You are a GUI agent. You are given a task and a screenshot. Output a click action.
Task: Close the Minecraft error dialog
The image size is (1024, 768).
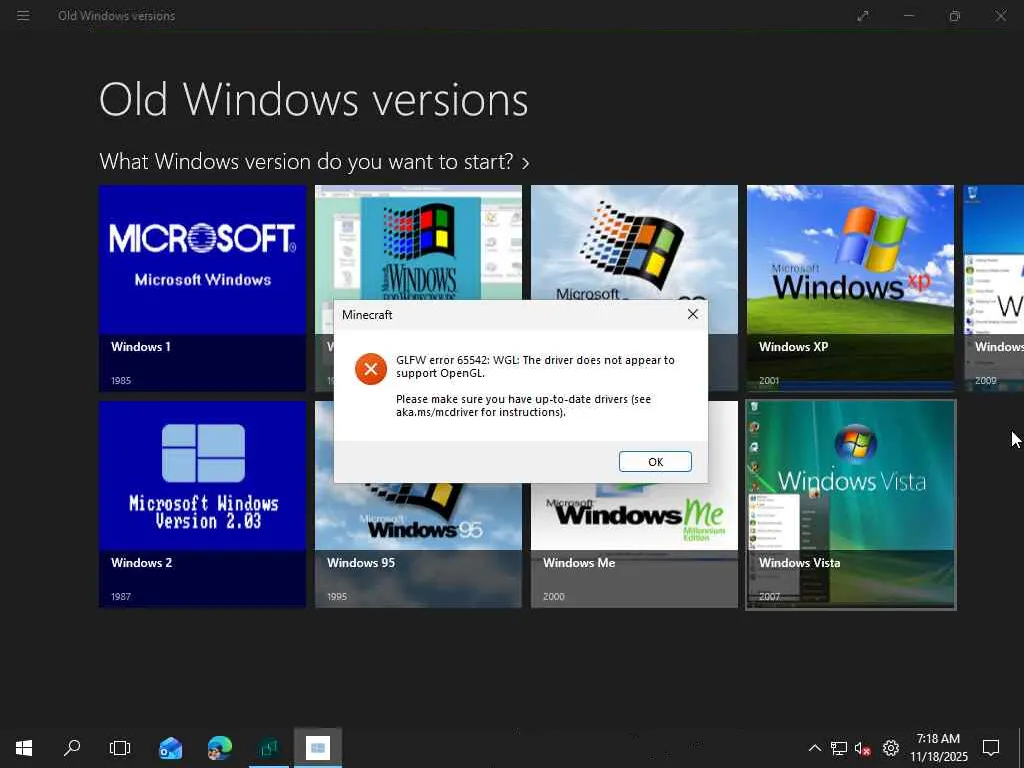coord(692,314)
